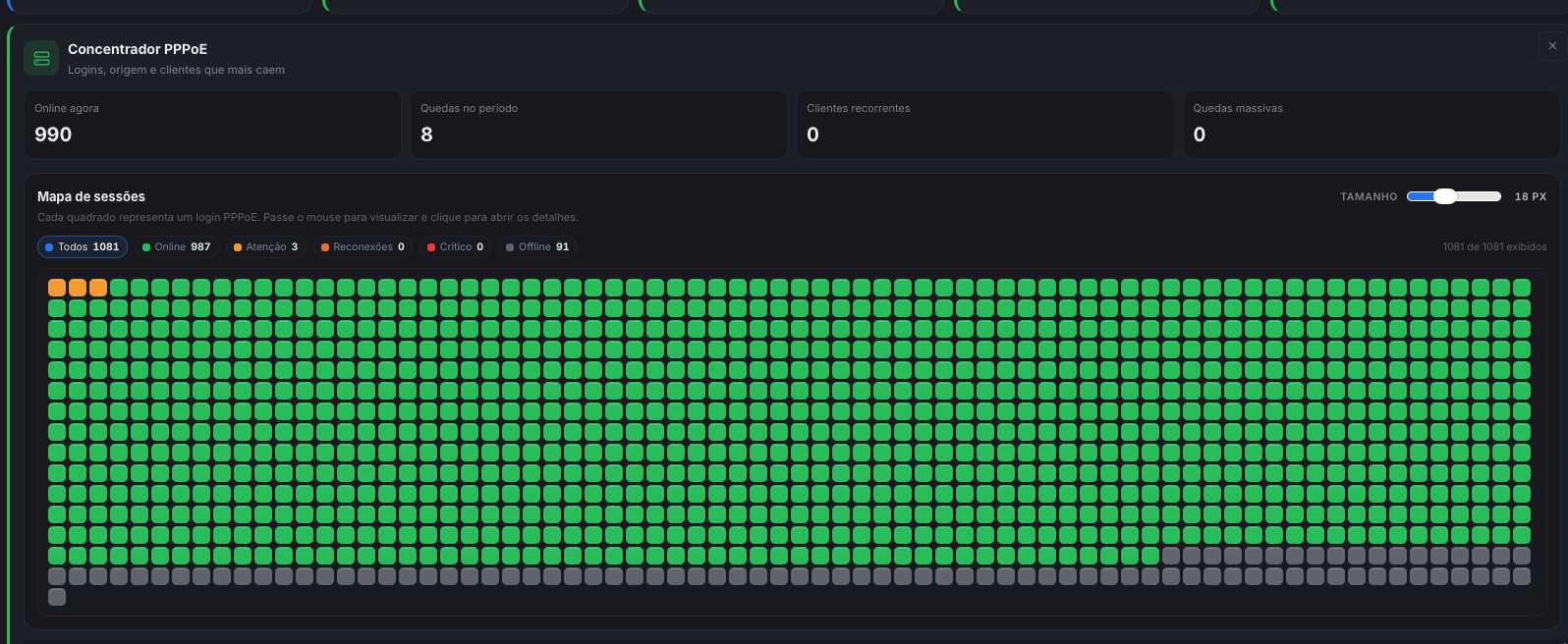Click the Tamanho size slider handle
This screenshot has width=1568, height=644.
(x=1444, y=196)
